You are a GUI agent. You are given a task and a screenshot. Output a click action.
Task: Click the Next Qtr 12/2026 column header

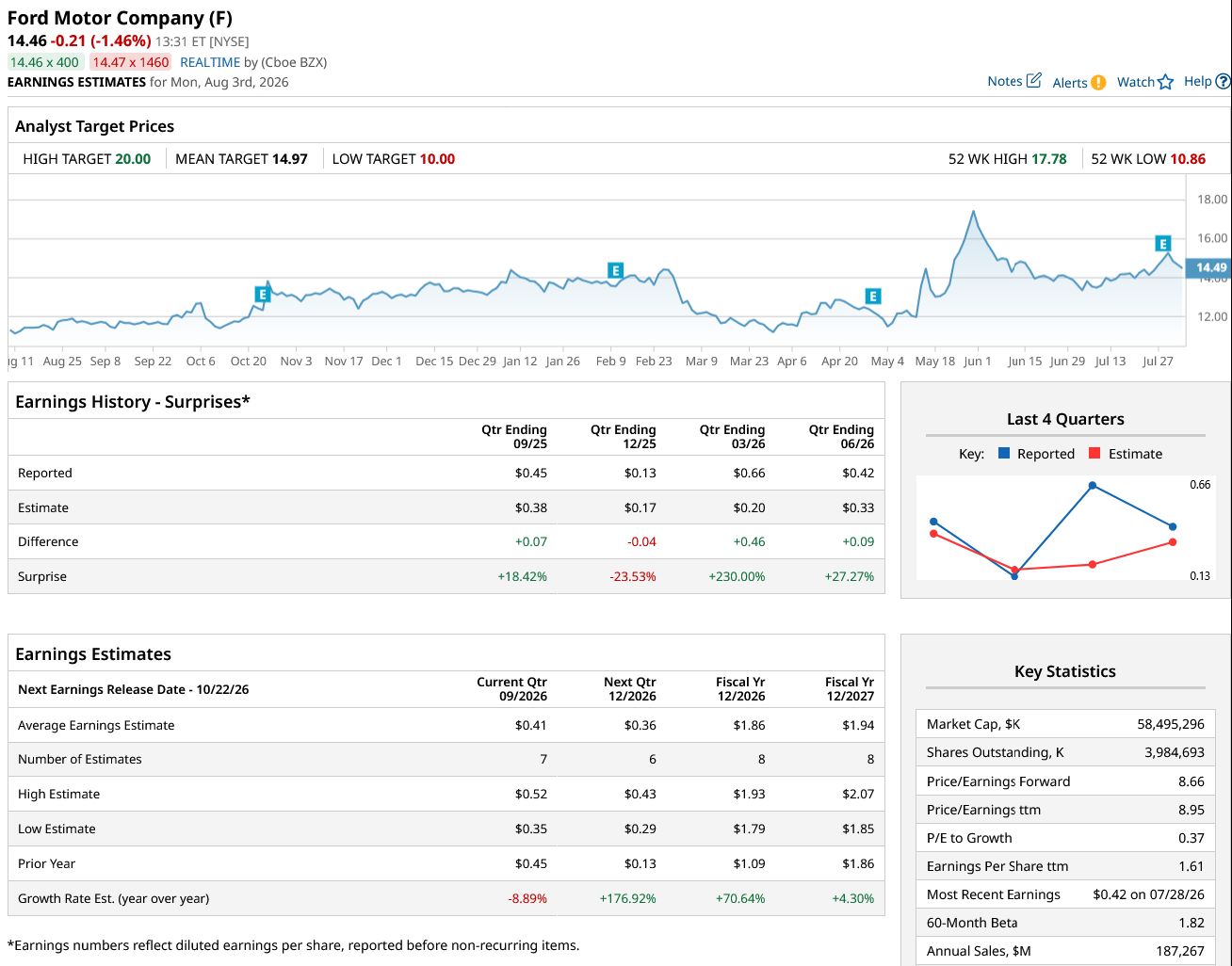click(x=629, y=689)
